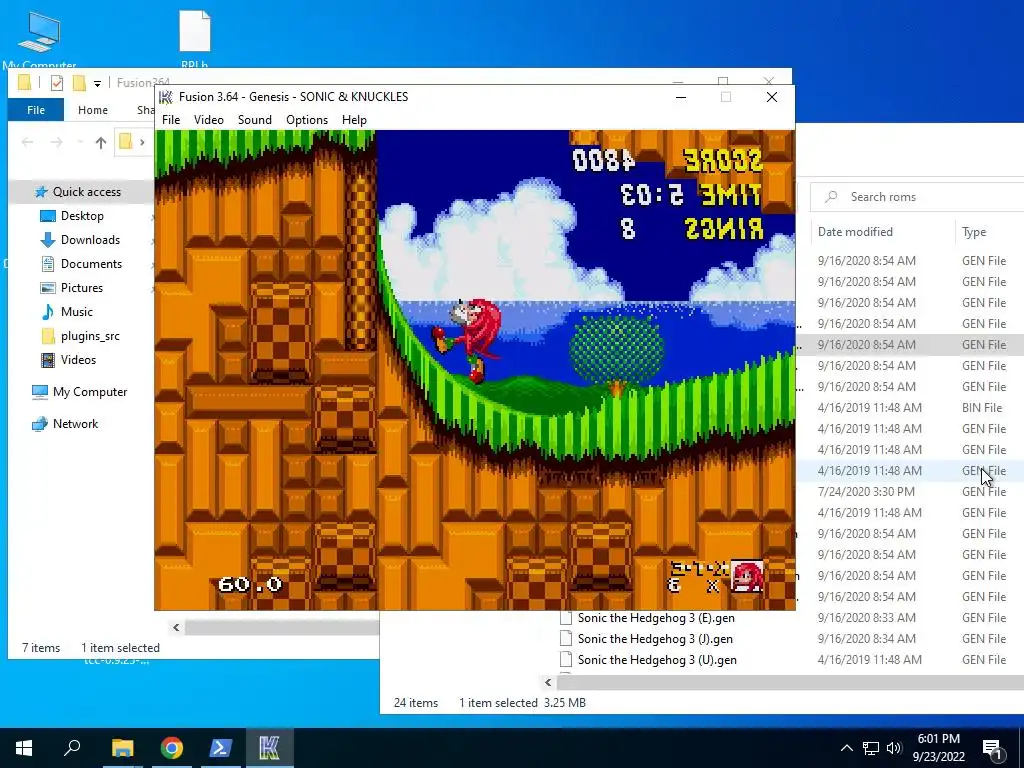Open the Windows Start menu
Image resolution: width=1024 pixels, height=768 pixels.
tap(24, 748)
